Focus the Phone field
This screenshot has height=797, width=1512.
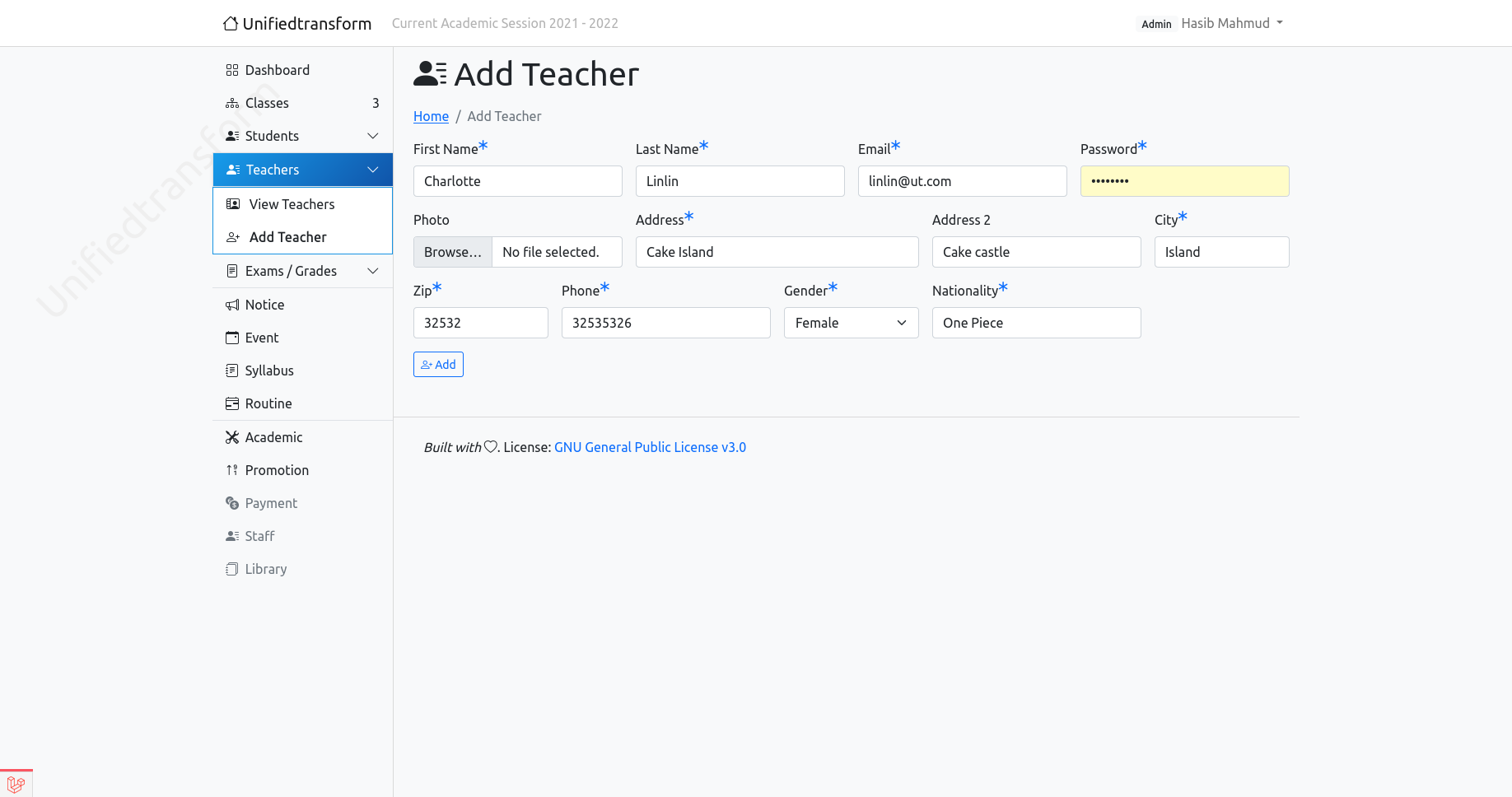tap(666, 323)
